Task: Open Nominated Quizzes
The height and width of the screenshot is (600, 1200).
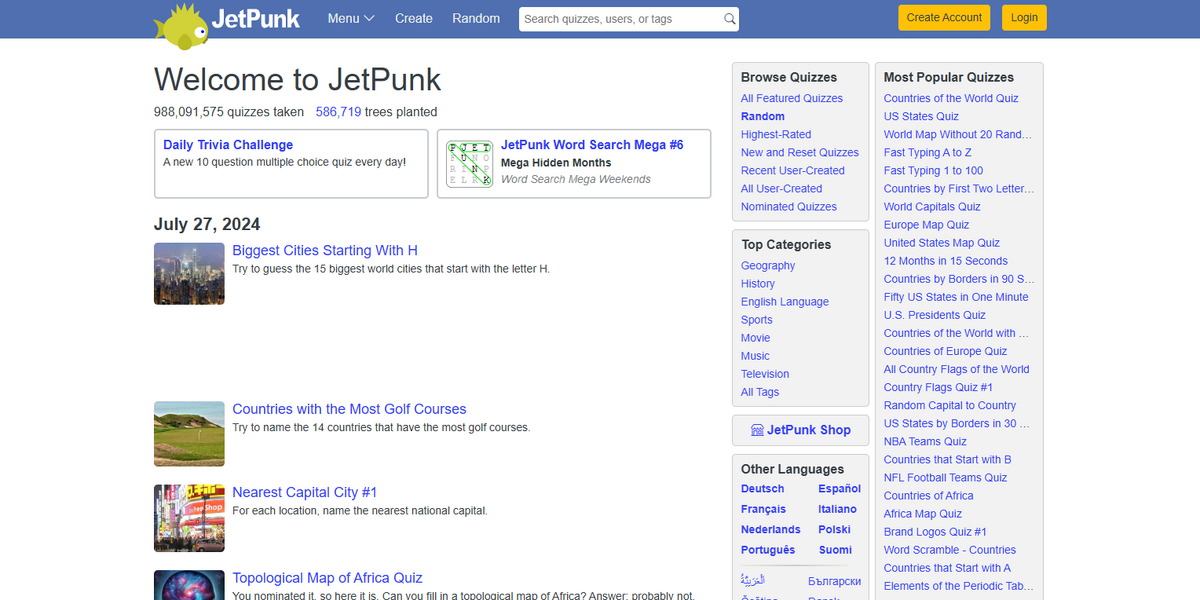Action: (x=789, y=206)
